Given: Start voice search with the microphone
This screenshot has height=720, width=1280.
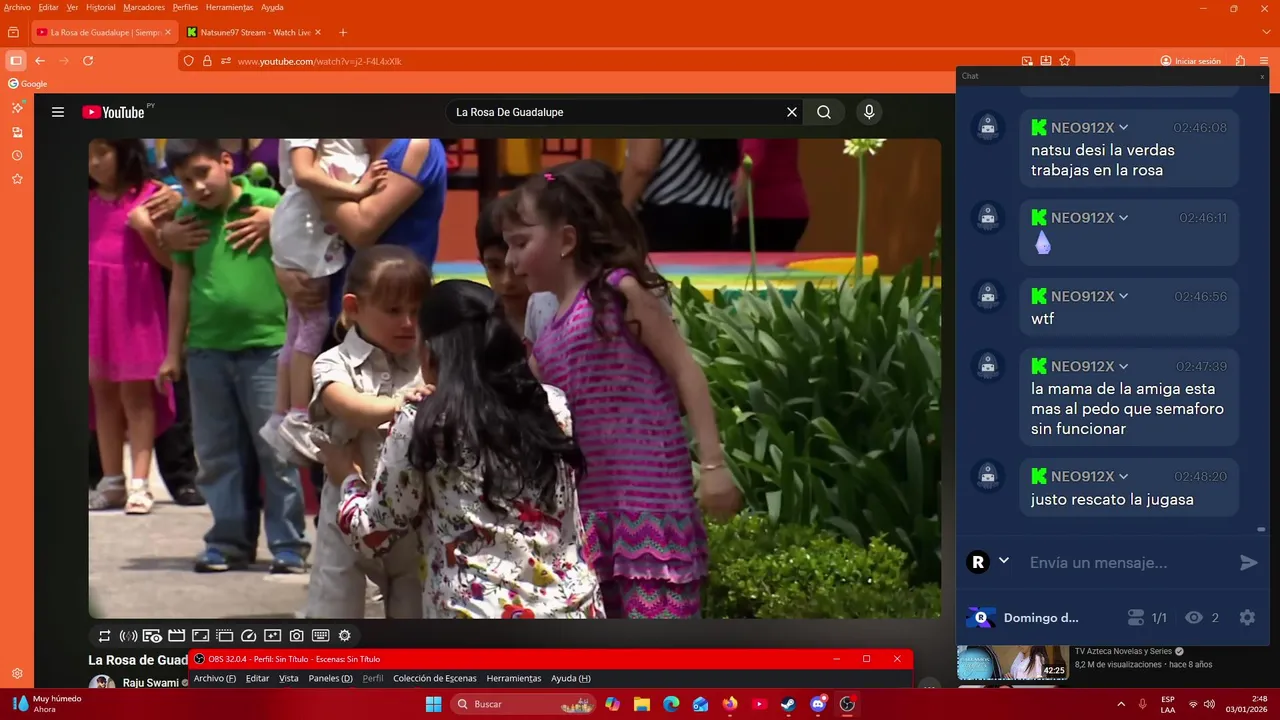Looking at the screenshot, I should click(x=869, y=112).
